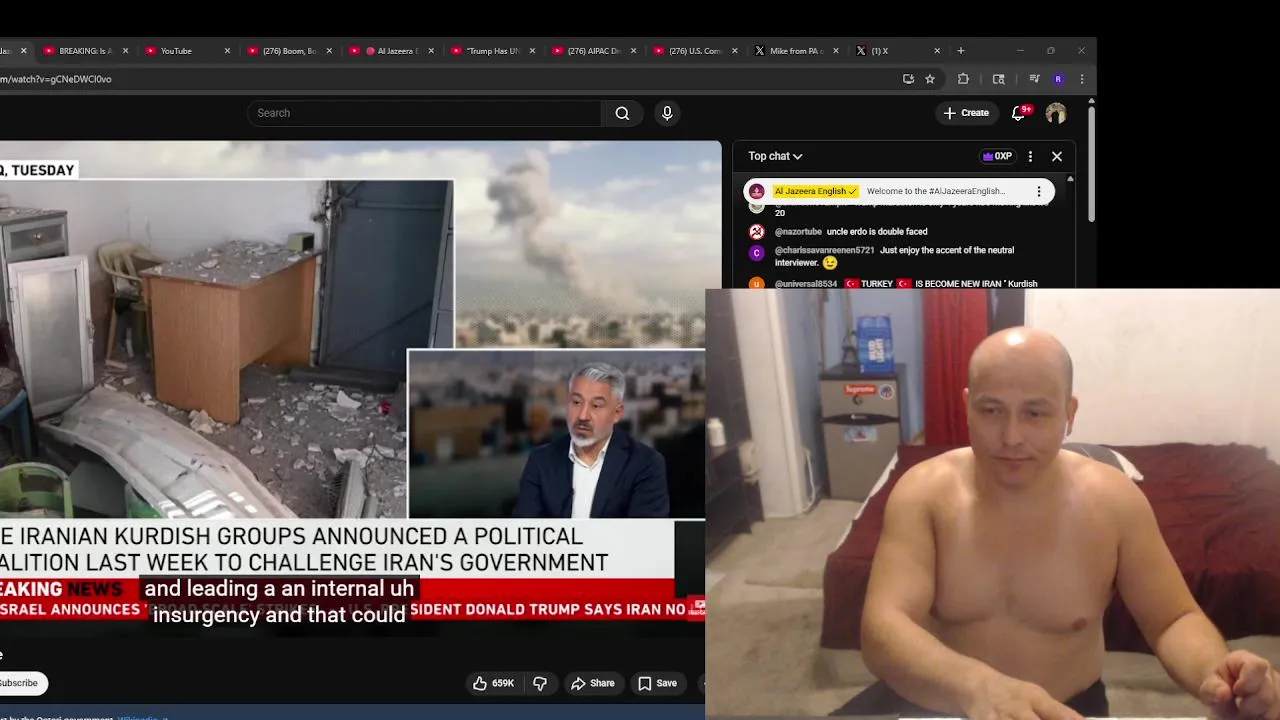The width and height of the screenshot is (1280, 720).
Task: Like the video with thumbs up
Action: coord(494,683)
